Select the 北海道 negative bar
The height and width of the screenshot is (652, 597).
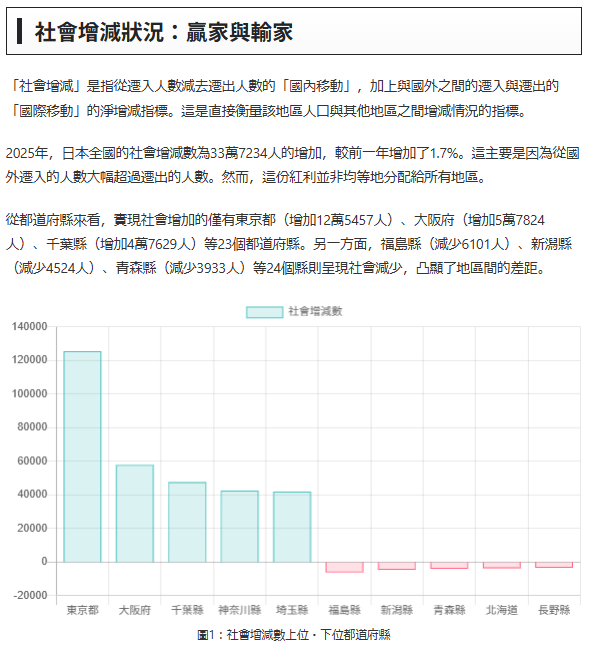tap(501, 565)
